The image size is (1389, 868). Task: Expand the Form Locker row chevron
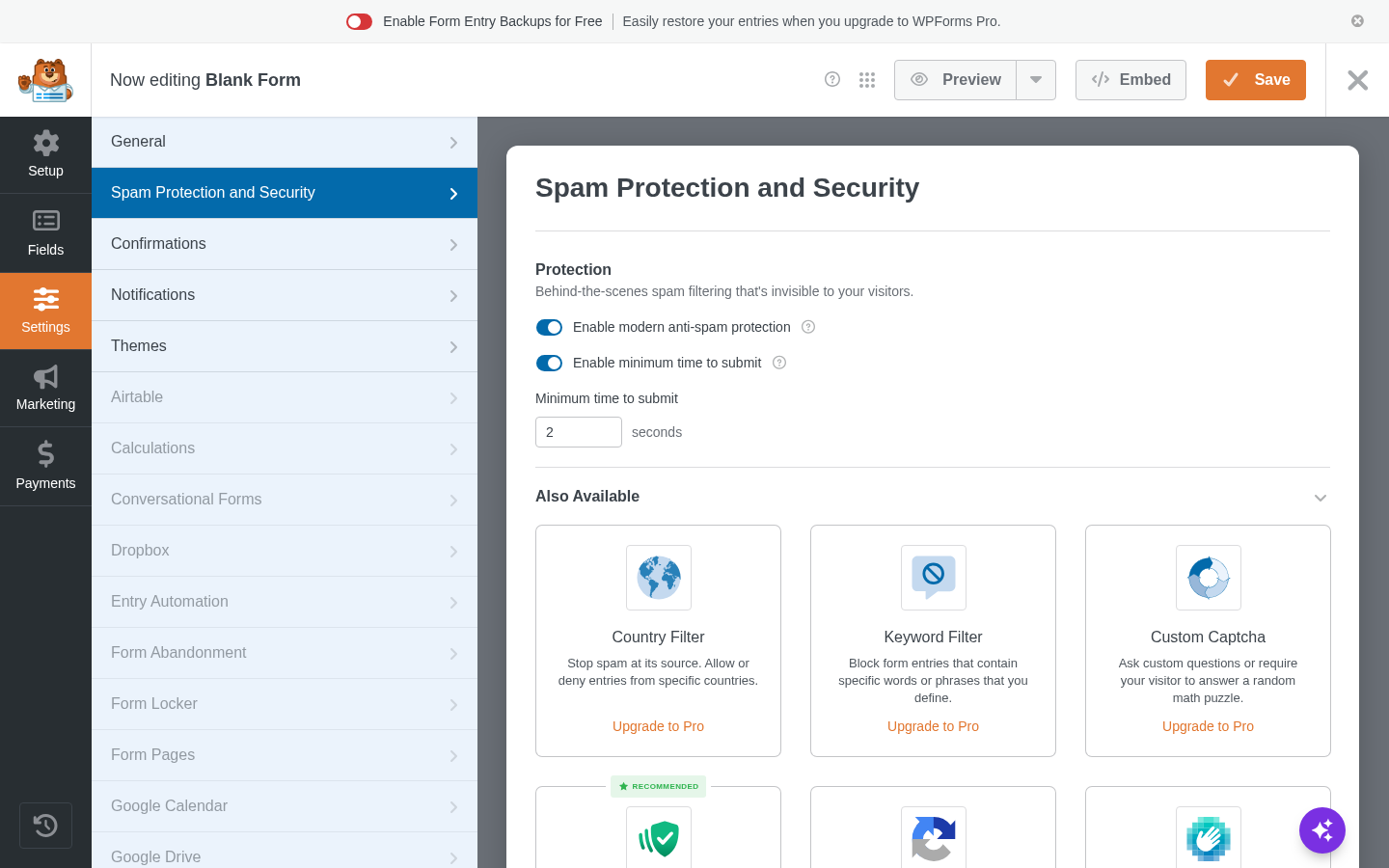tap(453, 705)
